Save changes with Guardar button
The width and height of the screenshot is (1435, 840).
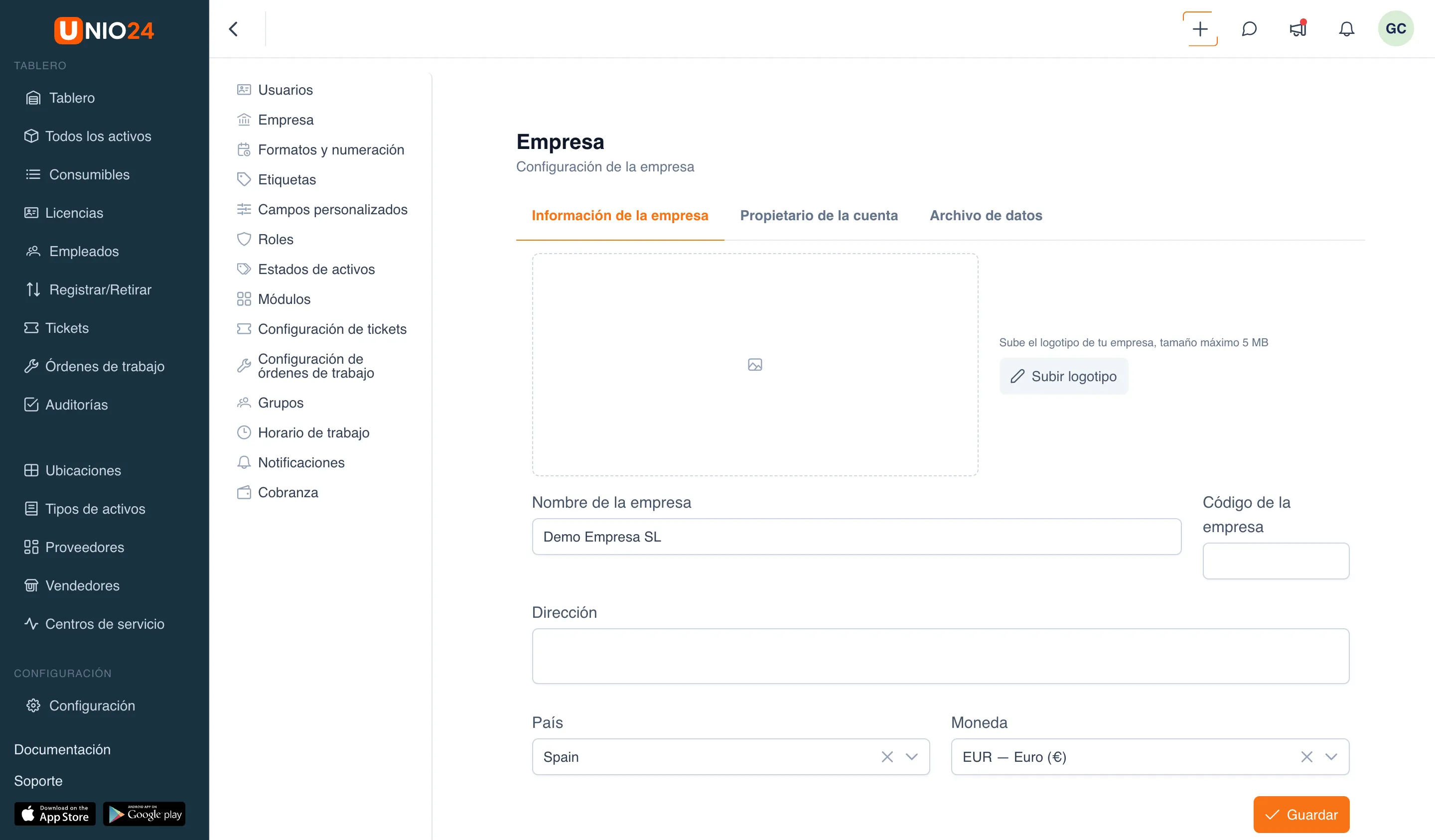point(1301,815)
